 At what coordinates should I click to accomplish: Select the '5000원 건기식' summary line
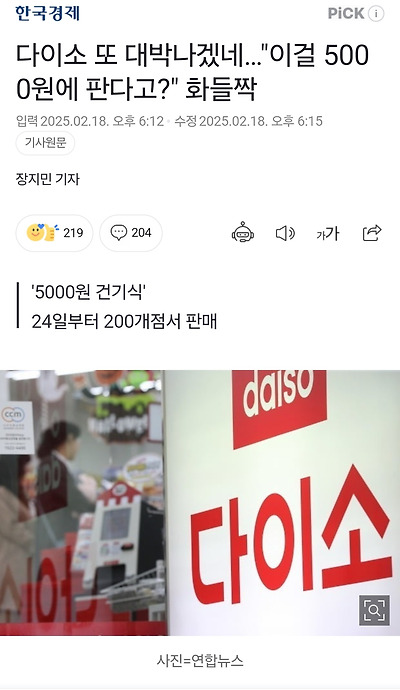tap(88, 292)
